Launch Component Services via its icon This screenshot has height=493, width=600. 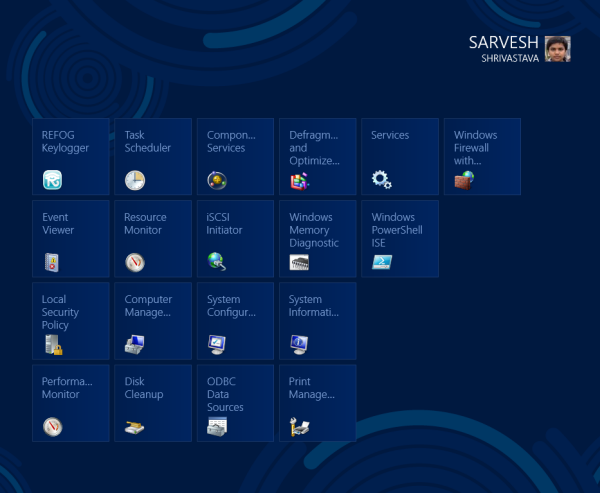coord(217,180)
